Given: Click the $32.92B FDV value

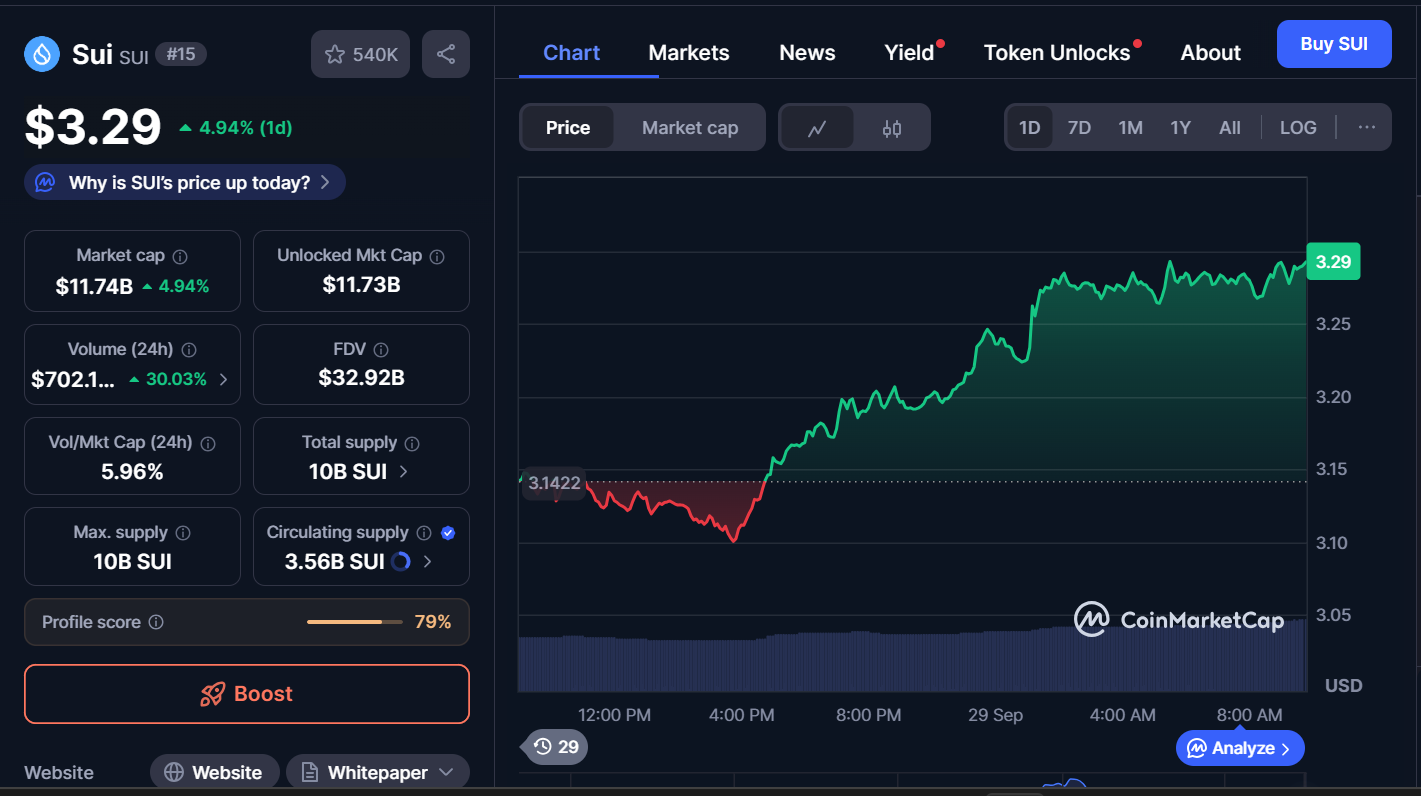Looking at the screenshot, I should coord(361,378).
